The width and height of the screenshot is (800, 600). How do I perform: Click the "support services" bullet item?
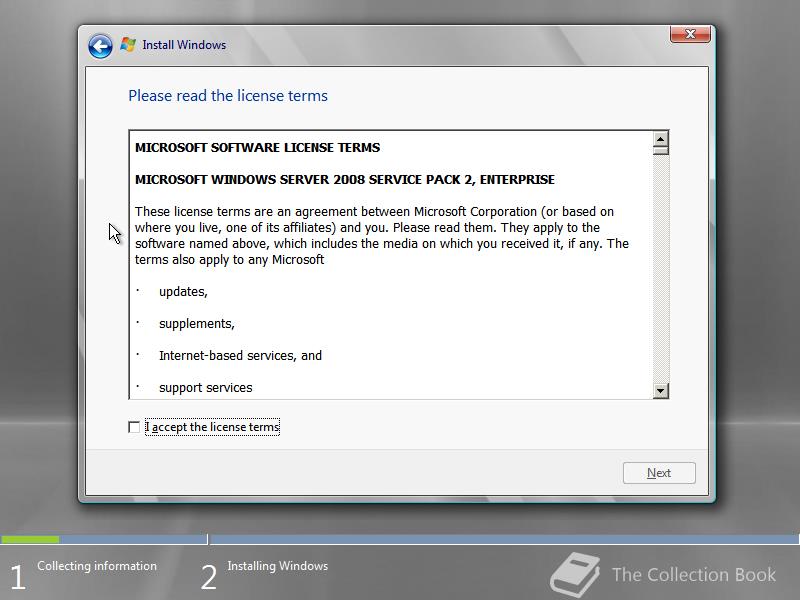point(206,388)
